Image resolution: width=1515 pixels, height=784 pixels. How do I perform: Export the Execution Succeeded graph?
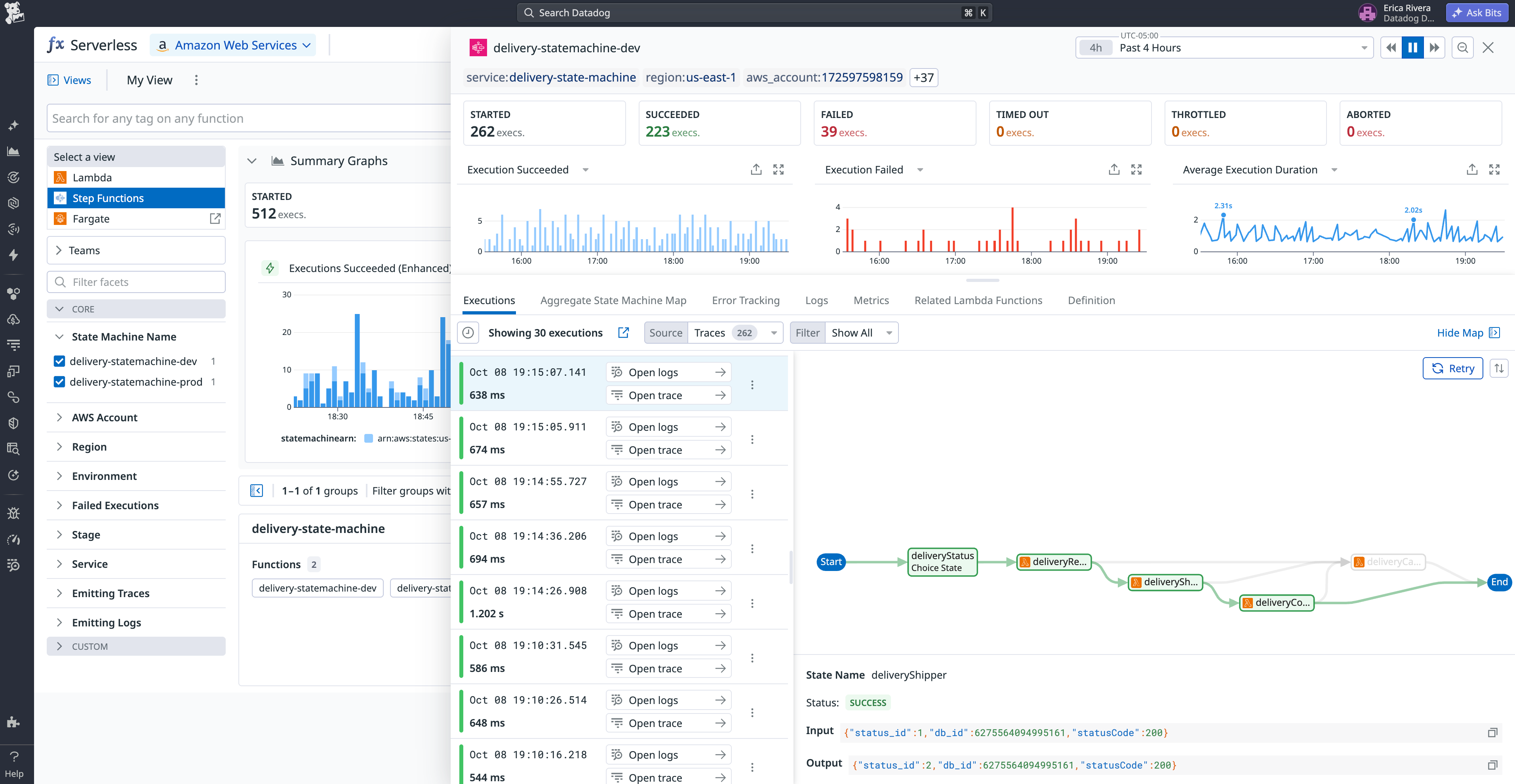point(756,169)
